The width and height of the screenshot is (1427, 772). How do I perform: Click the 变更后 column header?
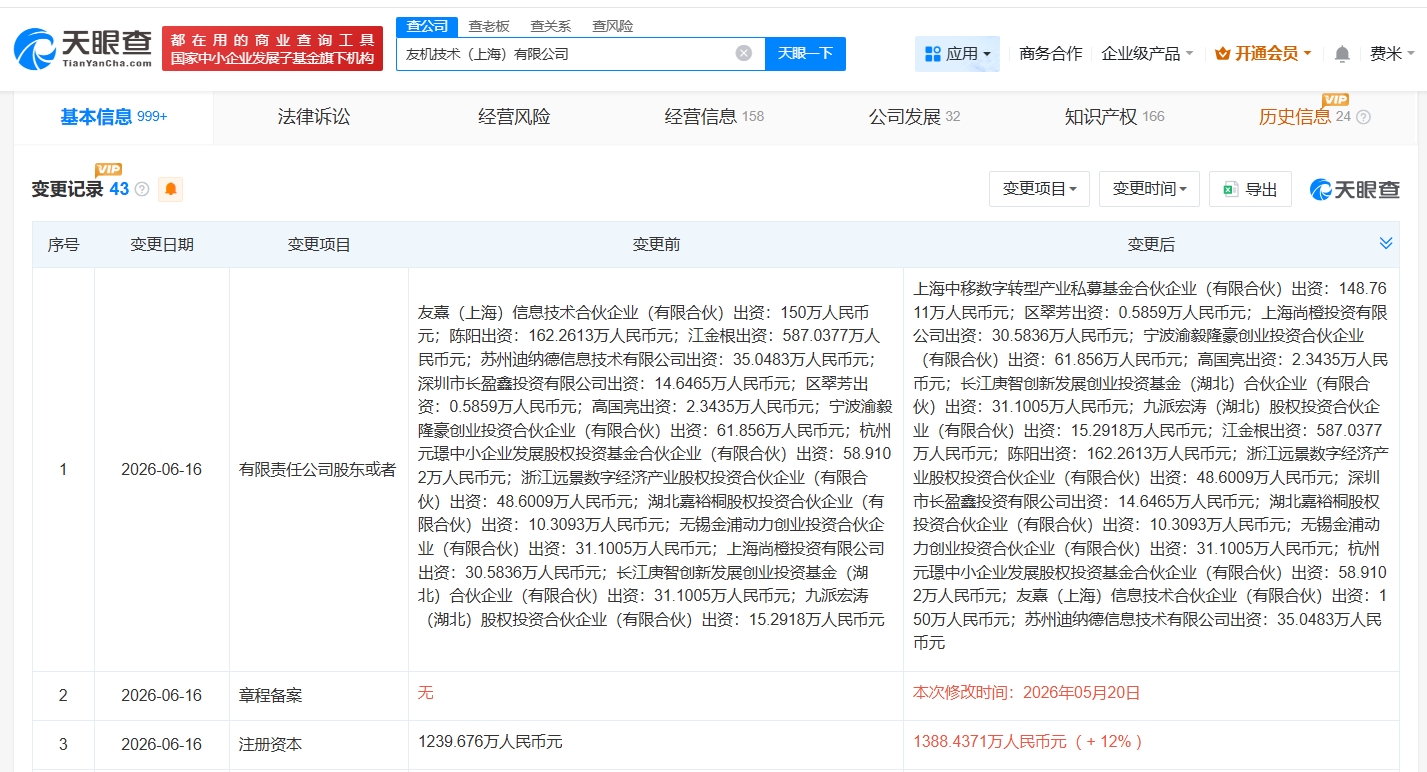1151,244
